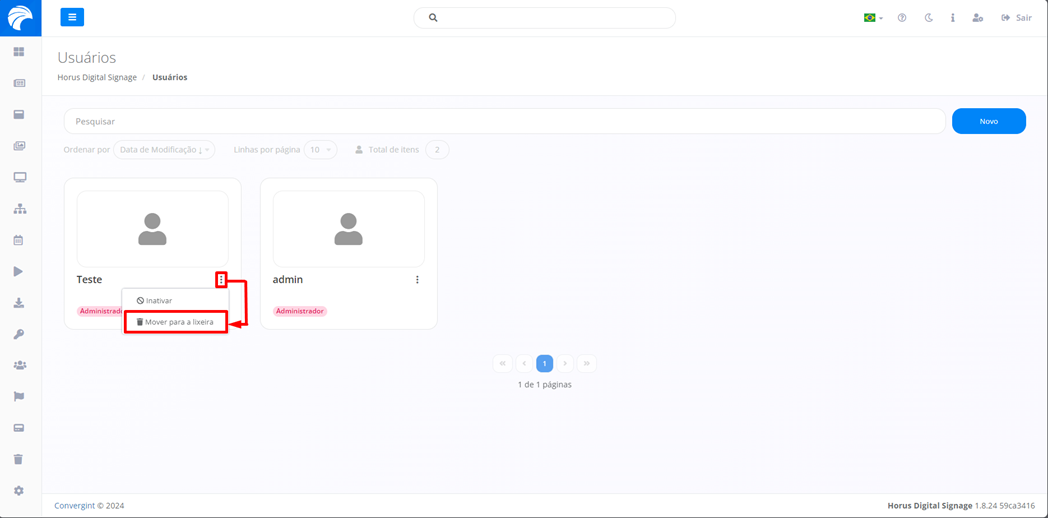This screenshot has width=1048, height=518.
Task: Open the Brazil flag language dropdown
Action: 873,18
